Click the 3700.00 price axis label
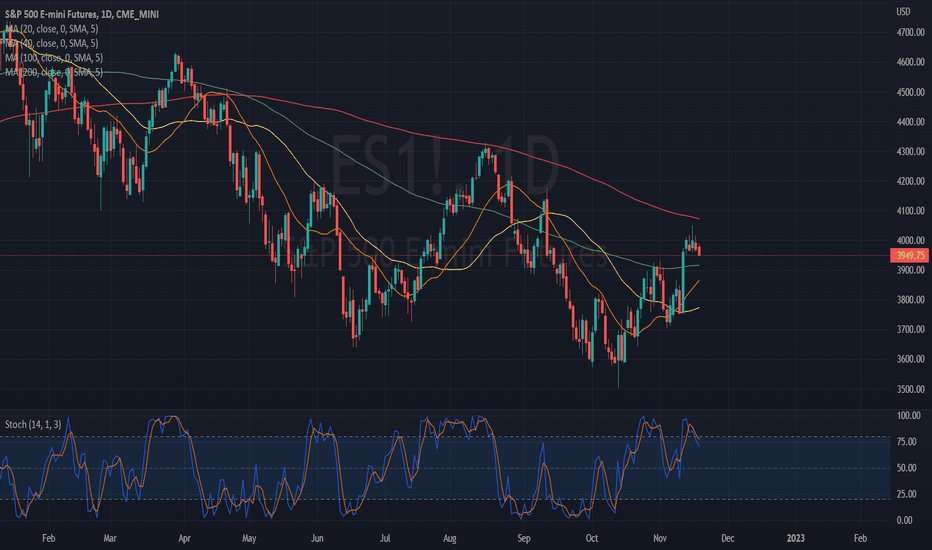 911,329
